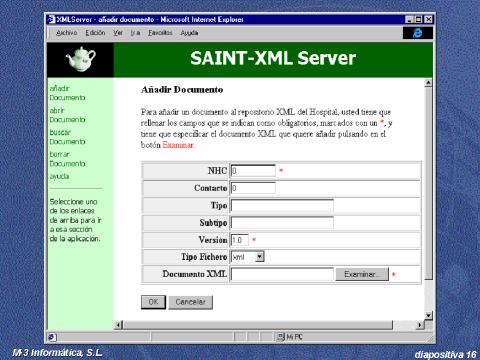The height and width of the screenshot is (360, 480).
Task: Open the Ayuda menu
Action: (x=189, y=33)
